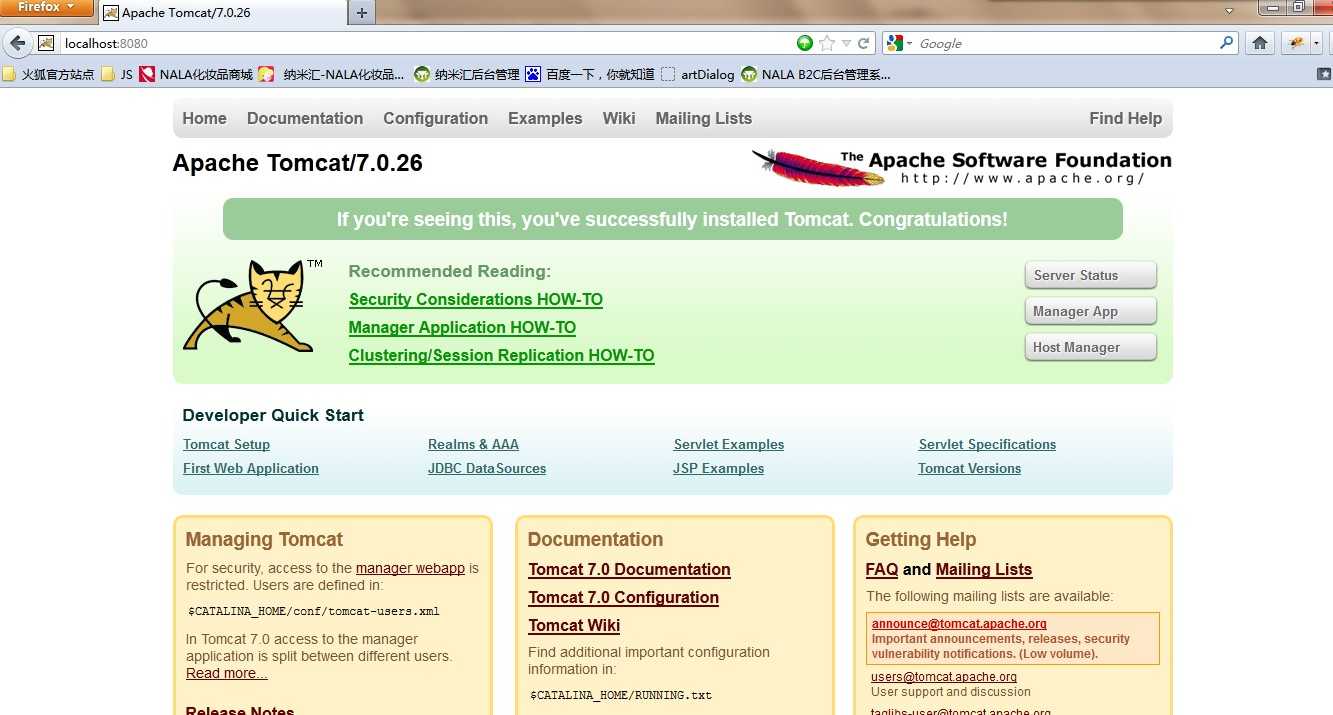This screenshot has height=715, width=1333.
Task: Open the 火狐官方站点 bookmark folder
Action: 48,74
